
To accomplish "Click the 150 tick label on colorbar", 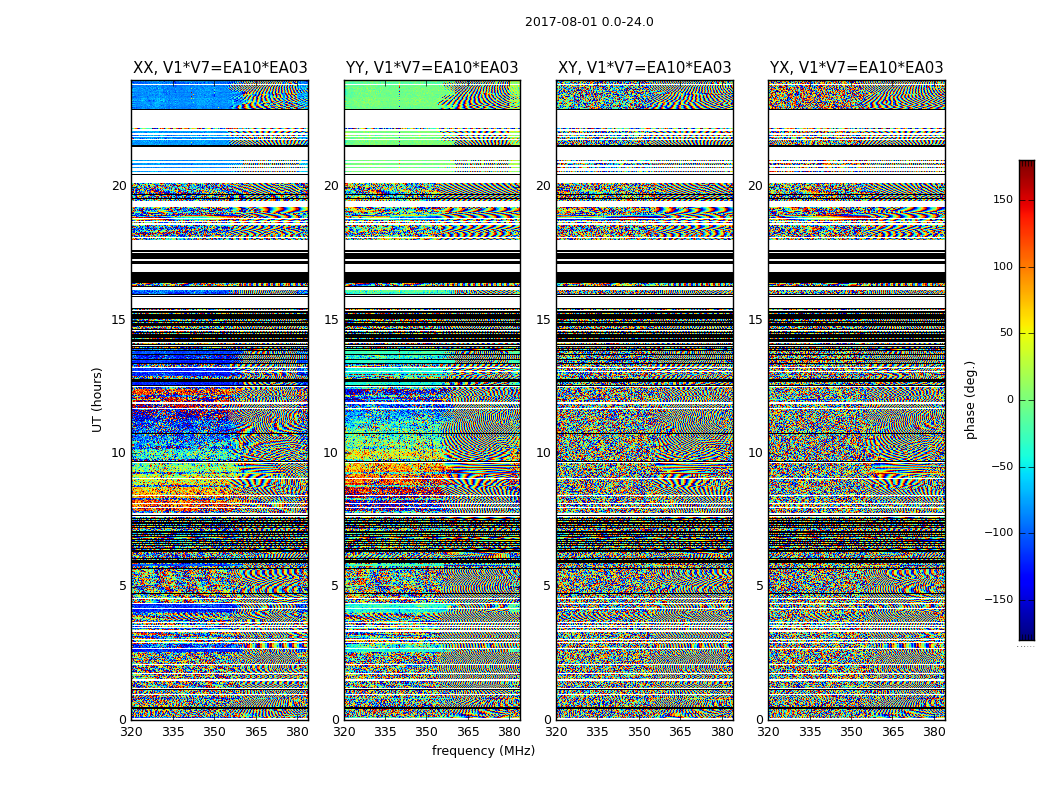I will (x=1002, y=199).
